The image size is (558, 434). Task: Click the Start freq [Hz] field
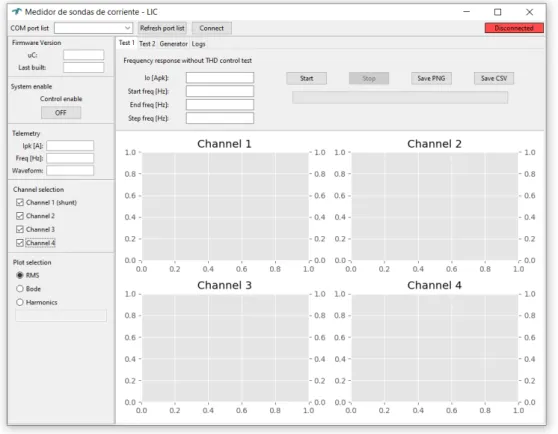(220, 91)
